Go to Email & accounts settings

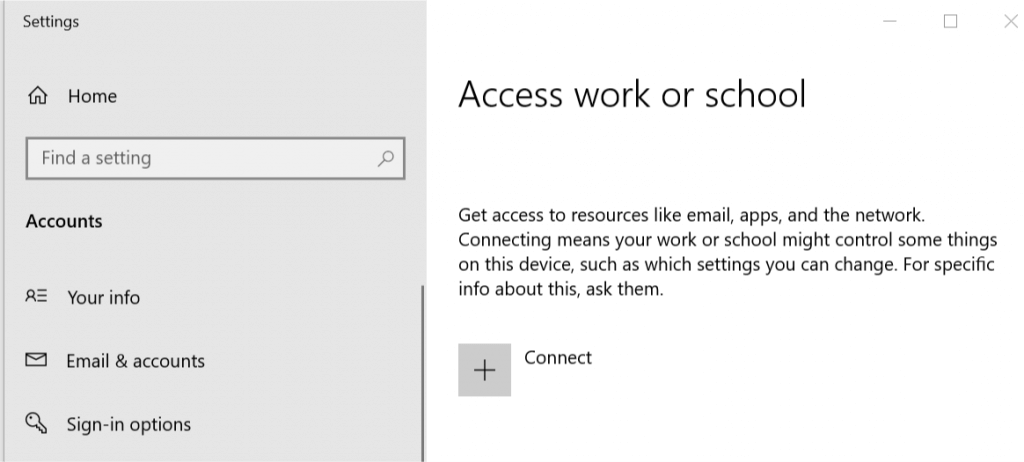[135, 361]
